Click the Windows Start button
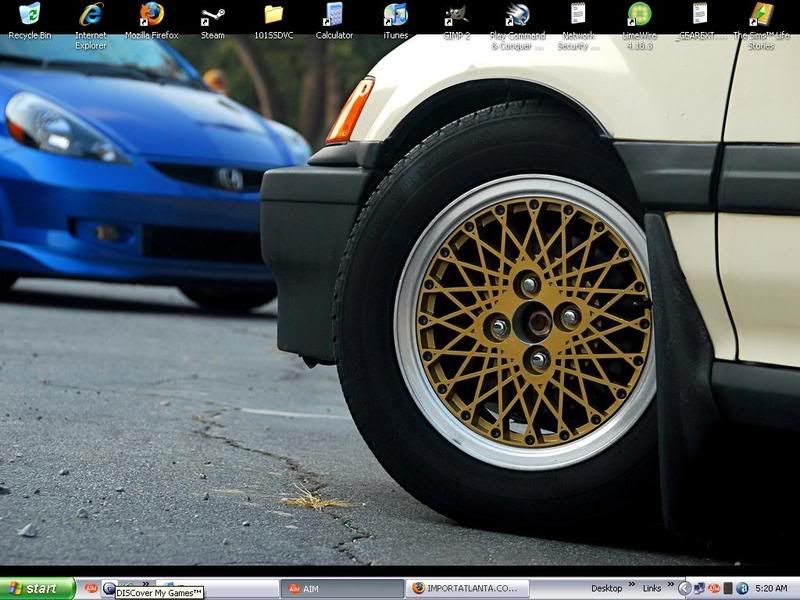 (x=37, y=588)
